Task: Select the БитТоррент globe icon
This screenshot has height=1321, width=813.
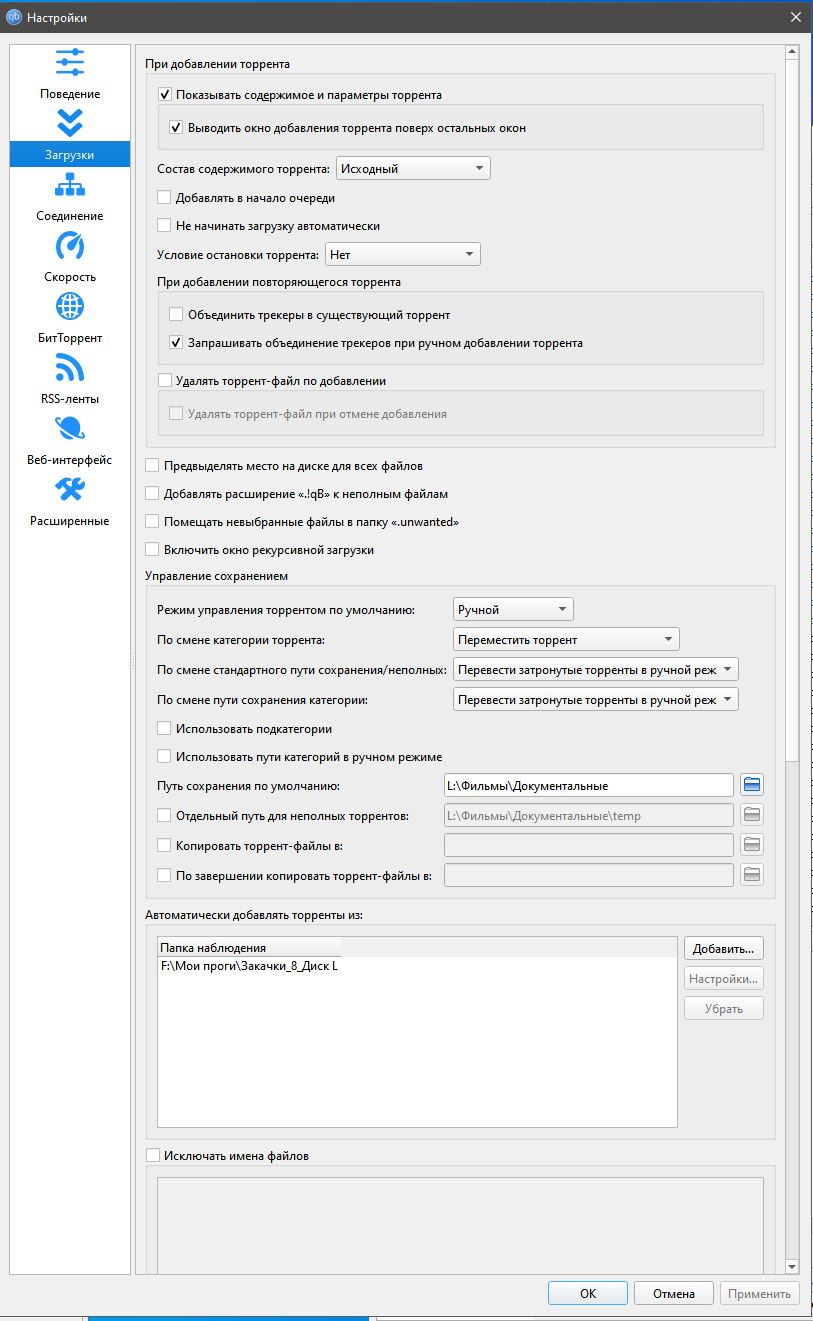Action: click(70, 307)
